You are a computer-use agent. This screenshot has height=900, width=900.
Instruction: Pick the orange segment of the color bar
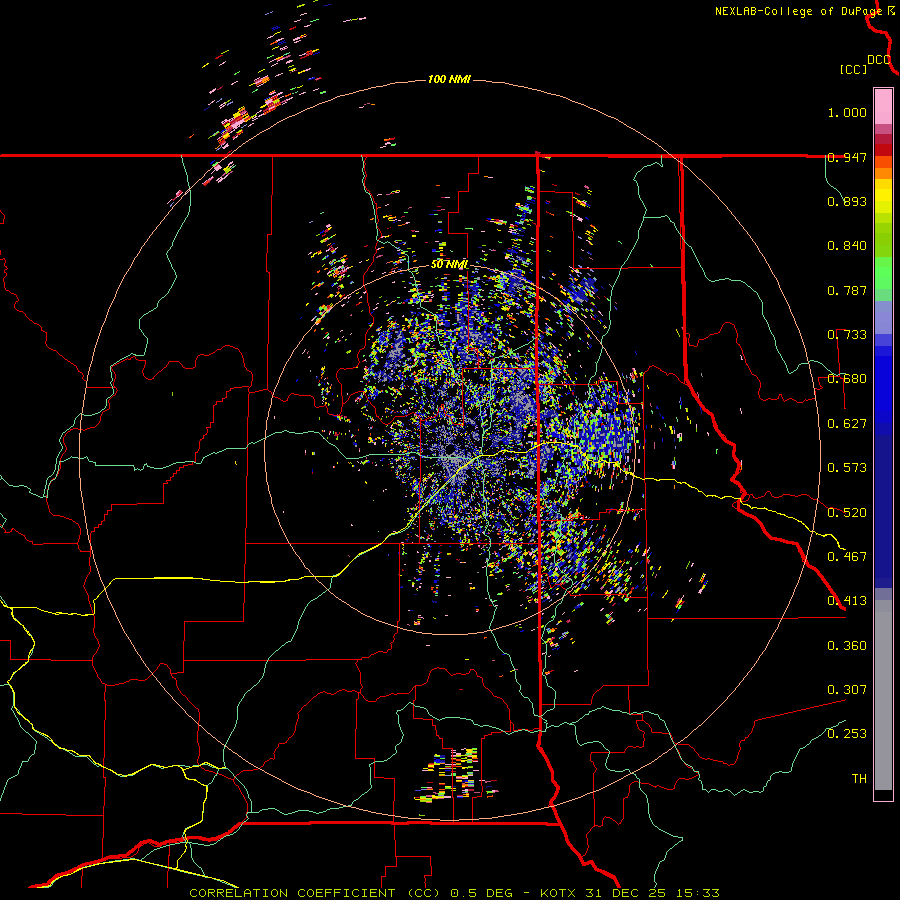(883, 173)
